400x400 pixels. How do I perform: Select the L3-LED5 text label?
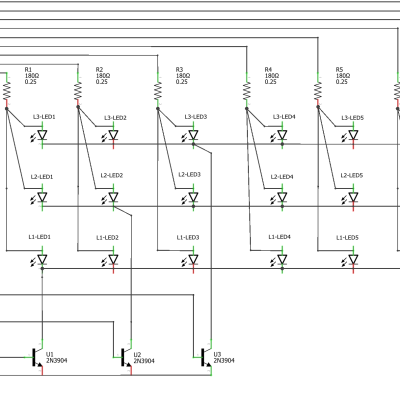coord(353,118)
